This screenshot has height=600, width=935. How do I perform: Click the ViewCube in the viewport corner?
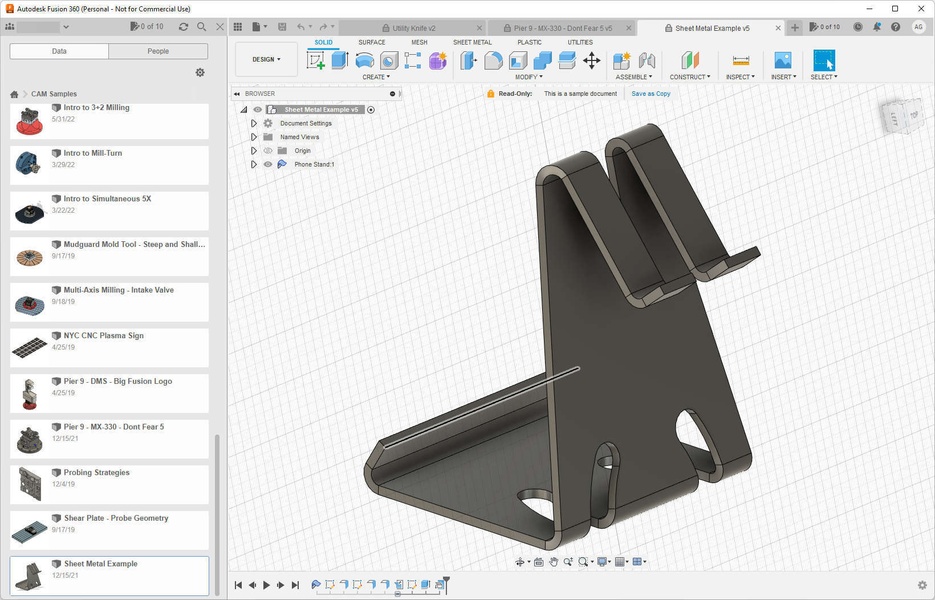pos(895,117)
